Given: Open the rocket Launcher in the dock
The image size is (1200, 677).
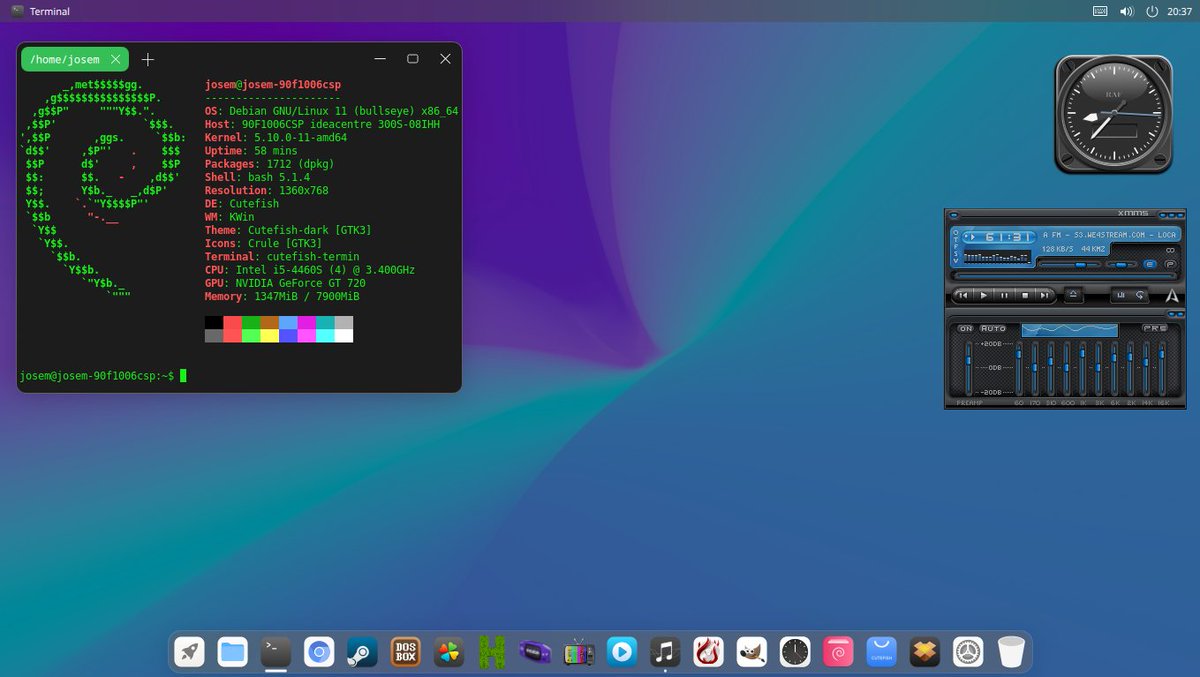Looking at the screenshot, I should [x=190, y=652].
